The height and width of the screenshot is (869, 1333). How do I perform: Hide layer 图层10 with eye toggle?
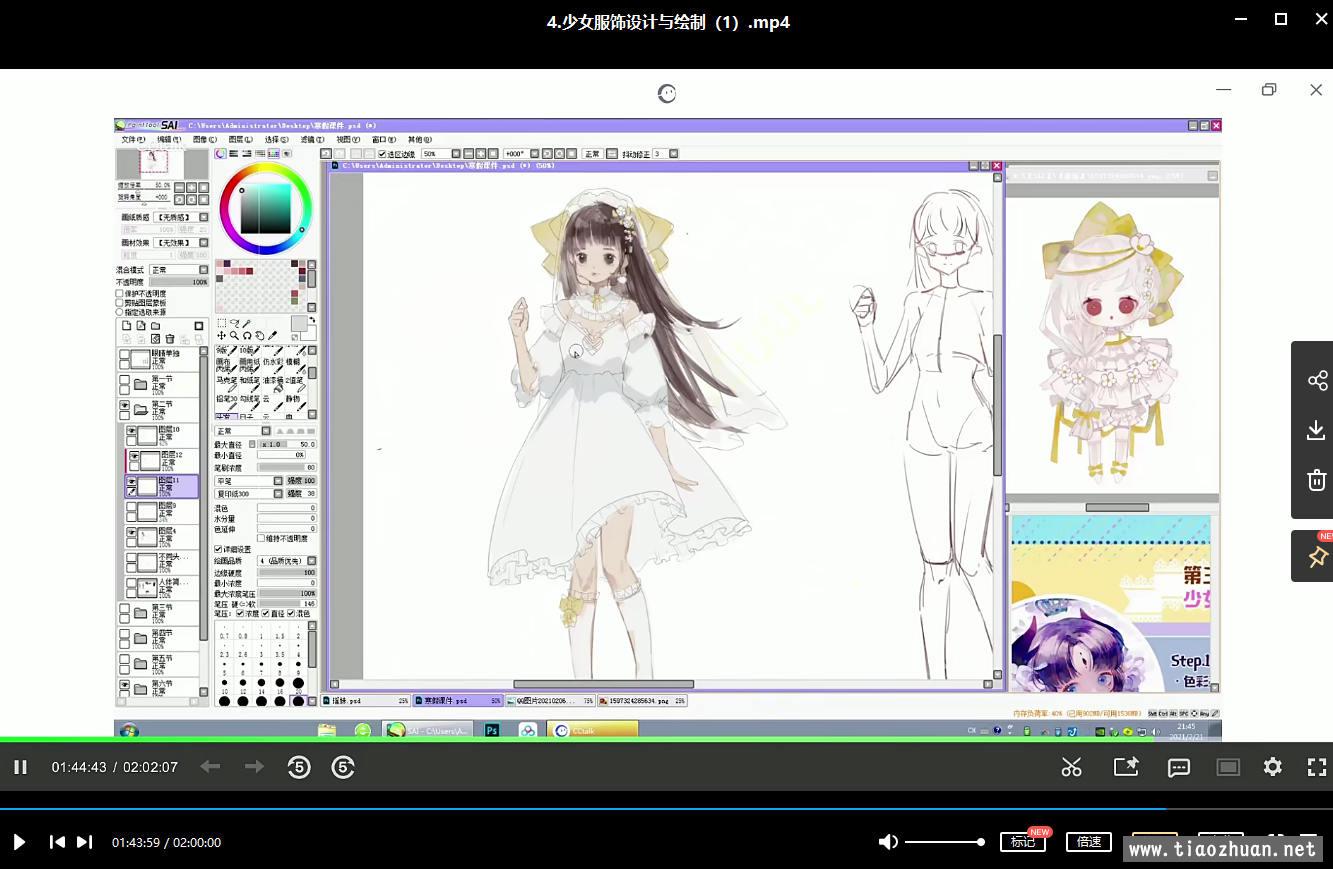click(x=131, y=431)
